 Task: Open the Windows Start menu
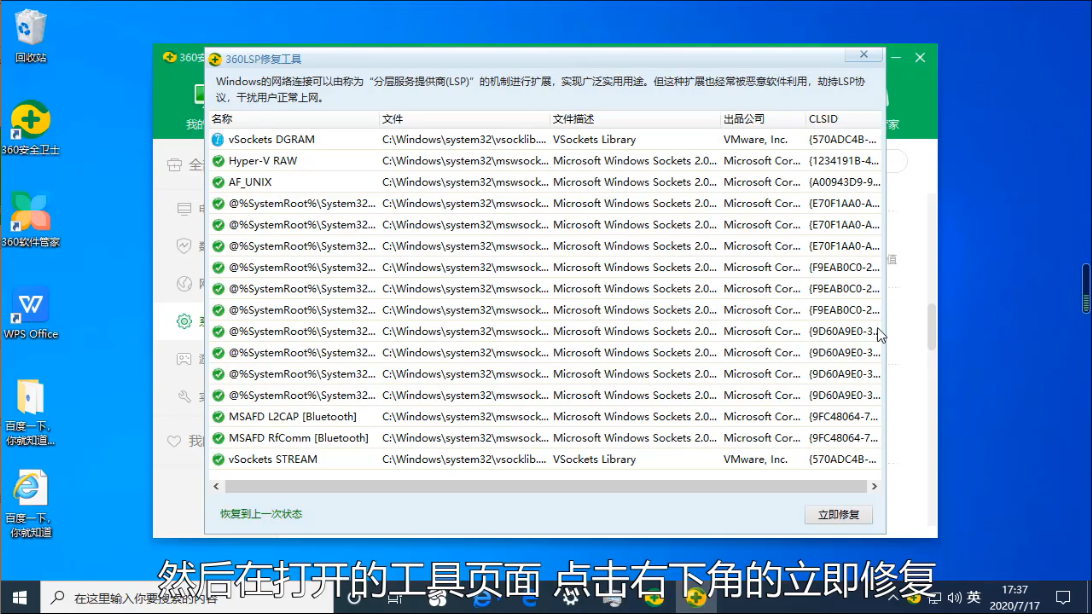20,597
